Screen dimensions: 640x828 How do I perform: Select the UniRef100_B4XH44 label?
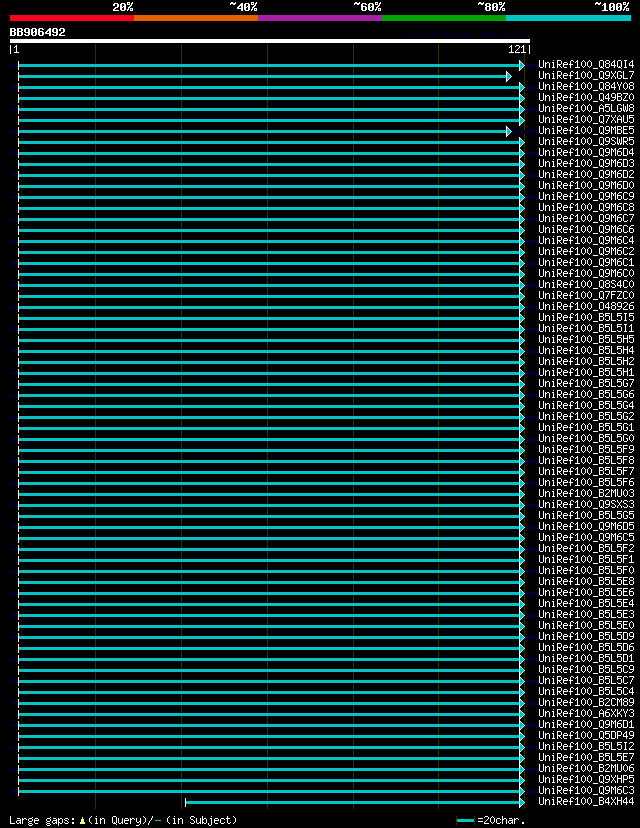coord(586,802)
